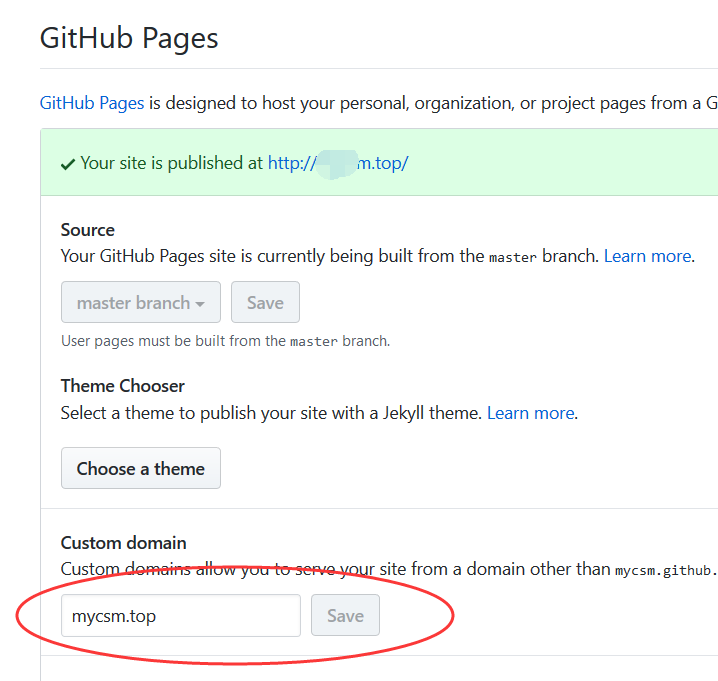718x681 pixels.
Task: Click the Save button beside master branch
Action: click(x=265, y=303)
